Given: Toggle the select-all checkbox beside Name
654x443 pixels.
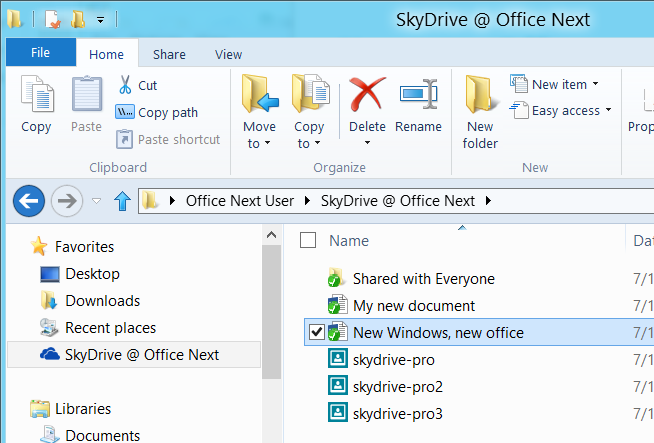Looking at the screenshot, I should coord(308,240).
